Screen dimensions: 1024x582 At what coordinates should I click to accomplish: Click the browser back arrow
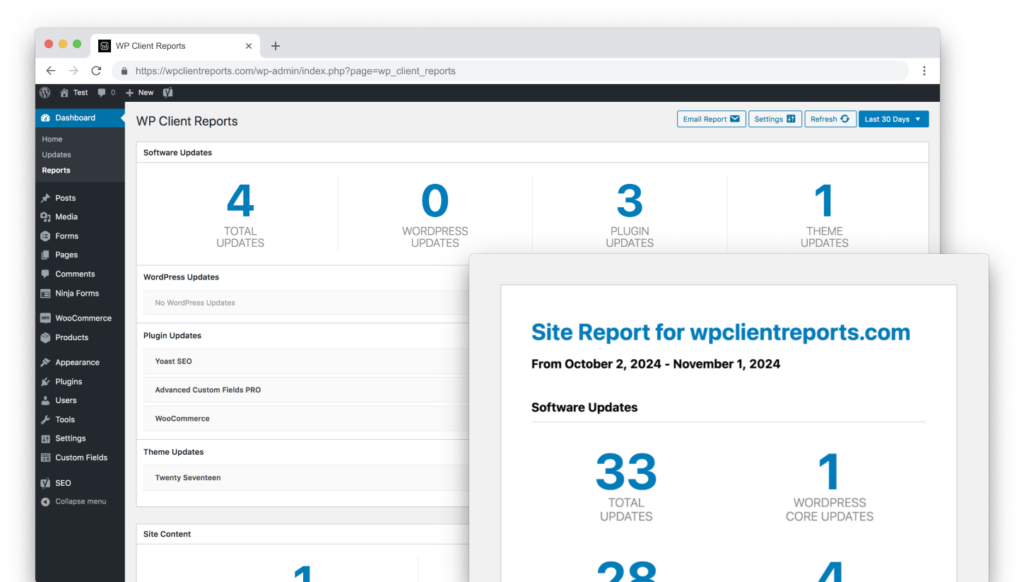[x=51, y=71]
